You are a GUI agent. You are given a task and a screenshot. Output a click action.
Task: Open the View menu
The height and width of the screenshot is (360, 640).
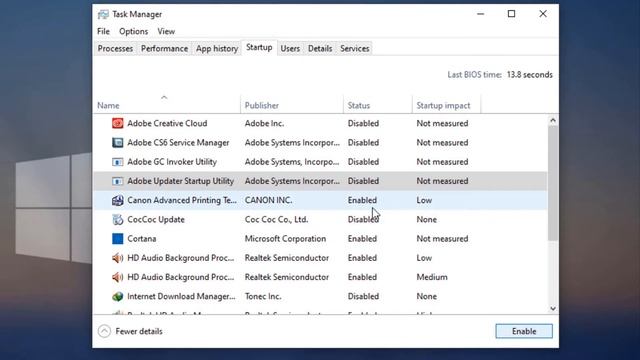(166, 31)
